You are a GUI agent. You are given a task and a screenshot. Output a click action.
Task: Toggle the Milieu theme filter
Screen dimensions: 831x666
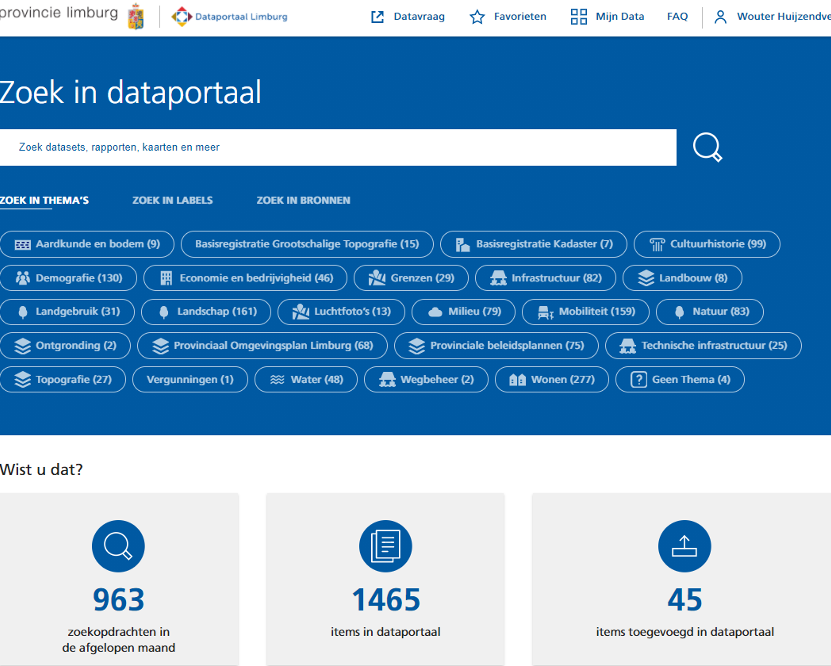[463, 311]
